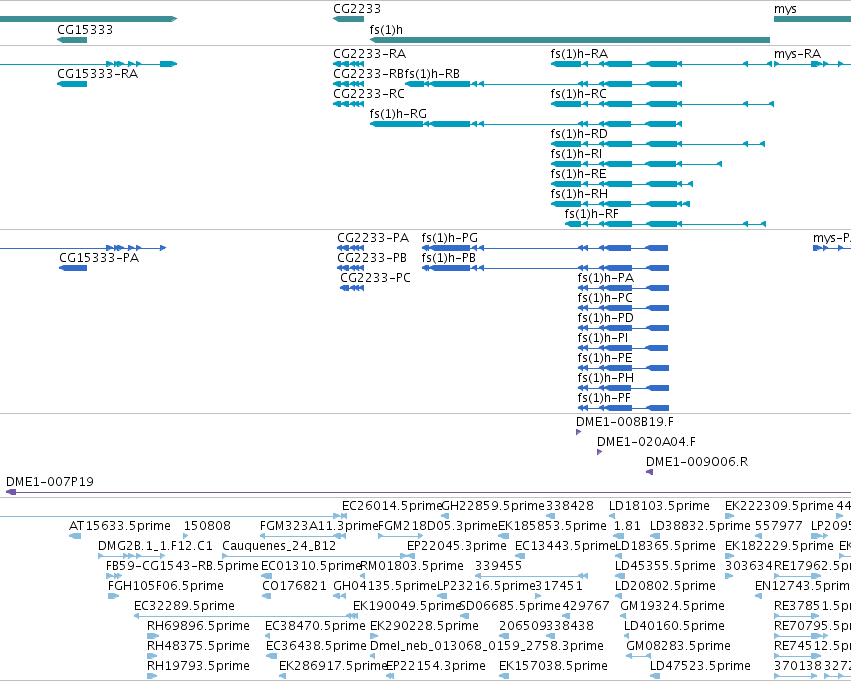Click the mys-RA transcript label

pos(797,53)
